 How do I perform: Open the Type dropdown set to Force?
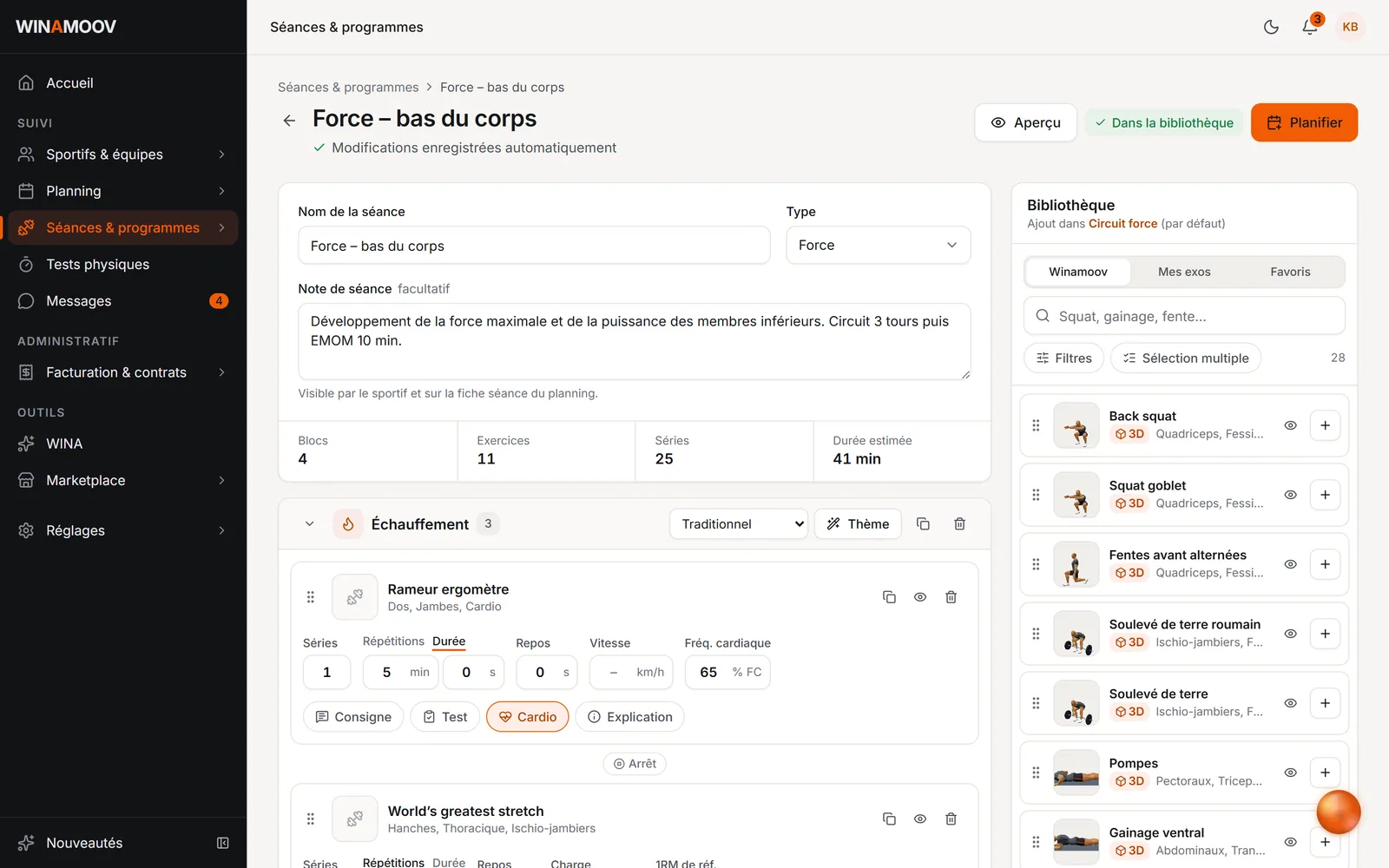pyautogui.click(x=879, y=246)
